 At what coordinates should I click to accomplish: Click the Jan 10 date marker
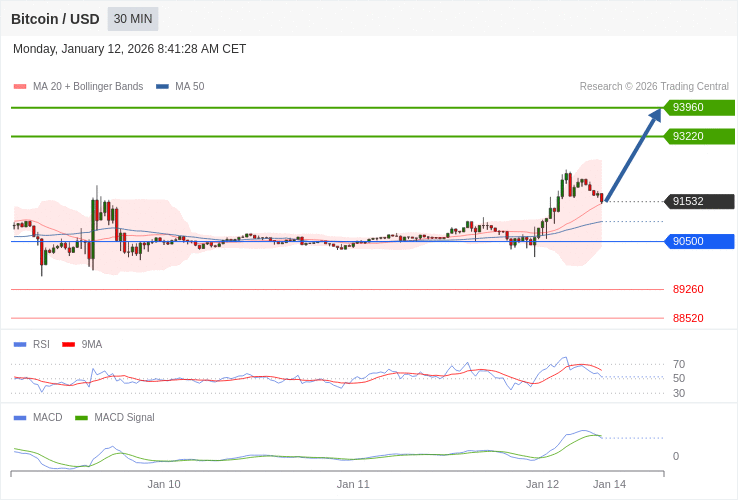(164, 484)
